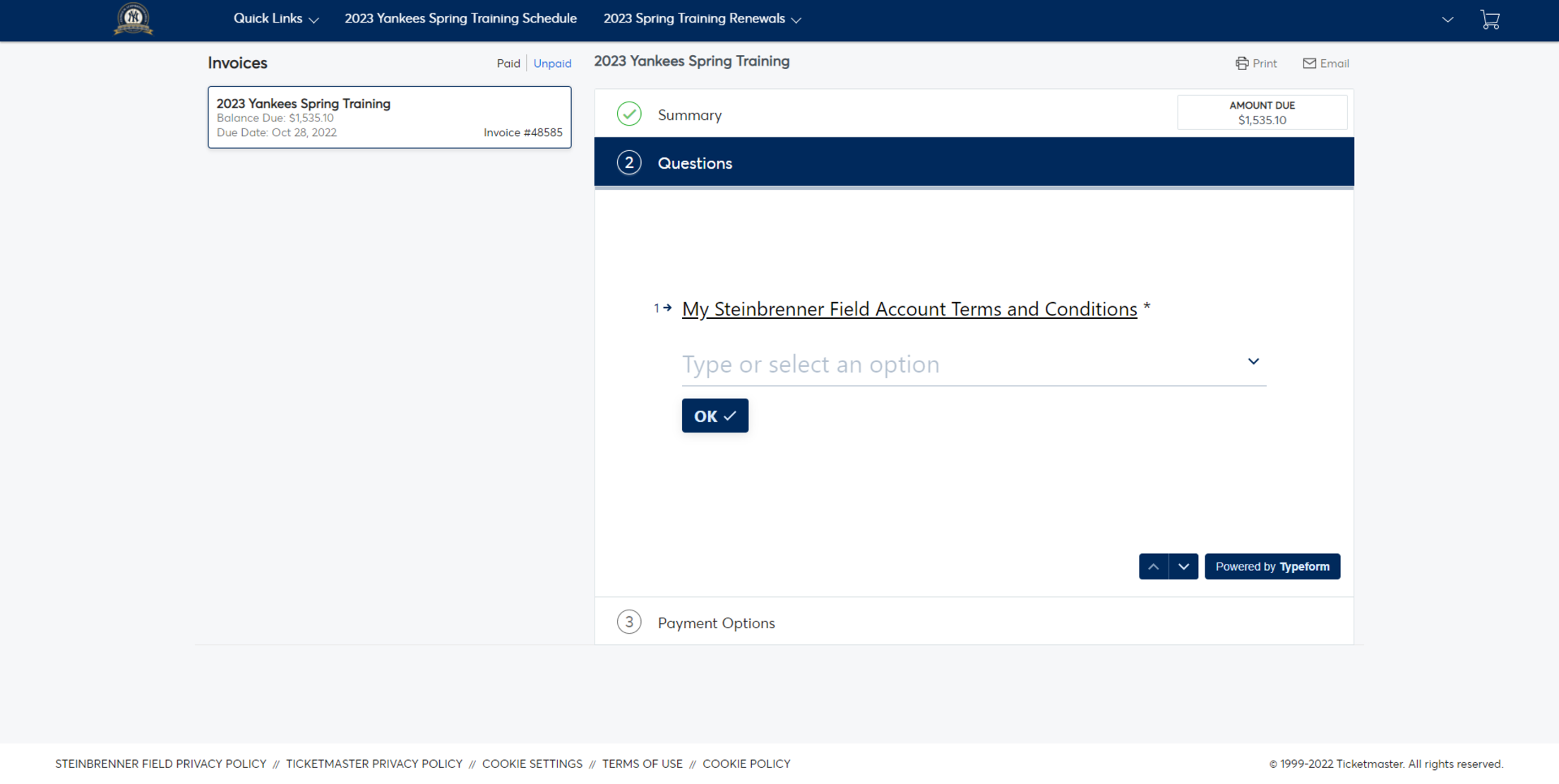Switch to the Paid invoices tab
This screenshot has width=1559, height=784.
508,64
